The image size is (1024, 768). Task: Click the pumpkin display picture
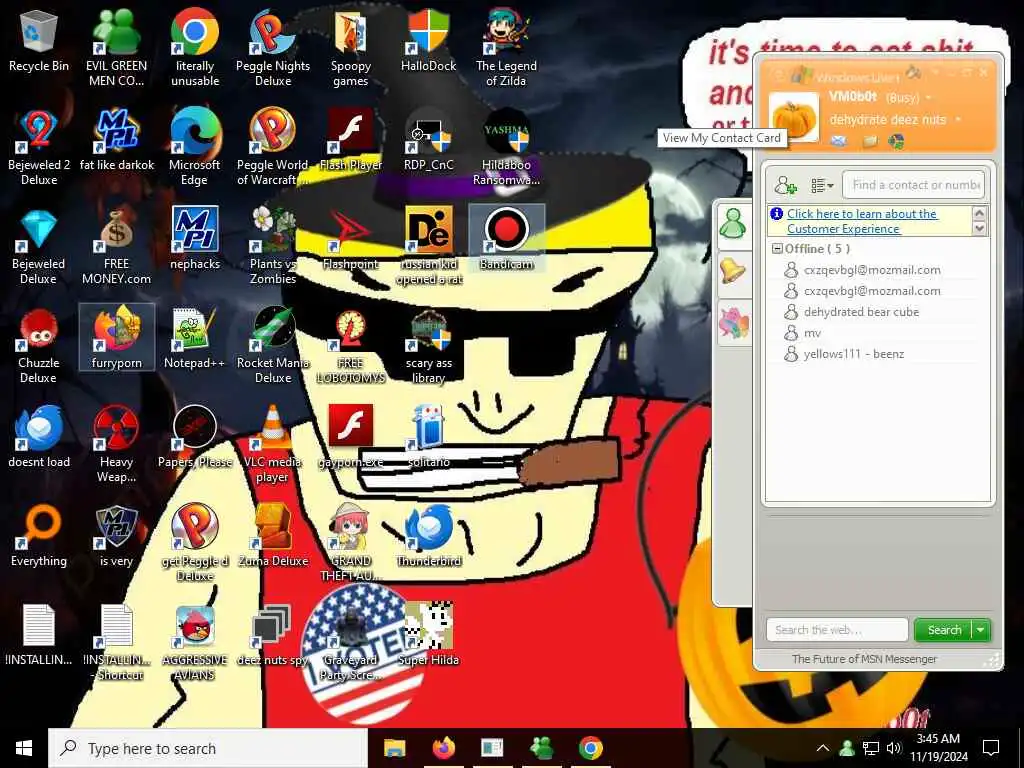point(793,118)
